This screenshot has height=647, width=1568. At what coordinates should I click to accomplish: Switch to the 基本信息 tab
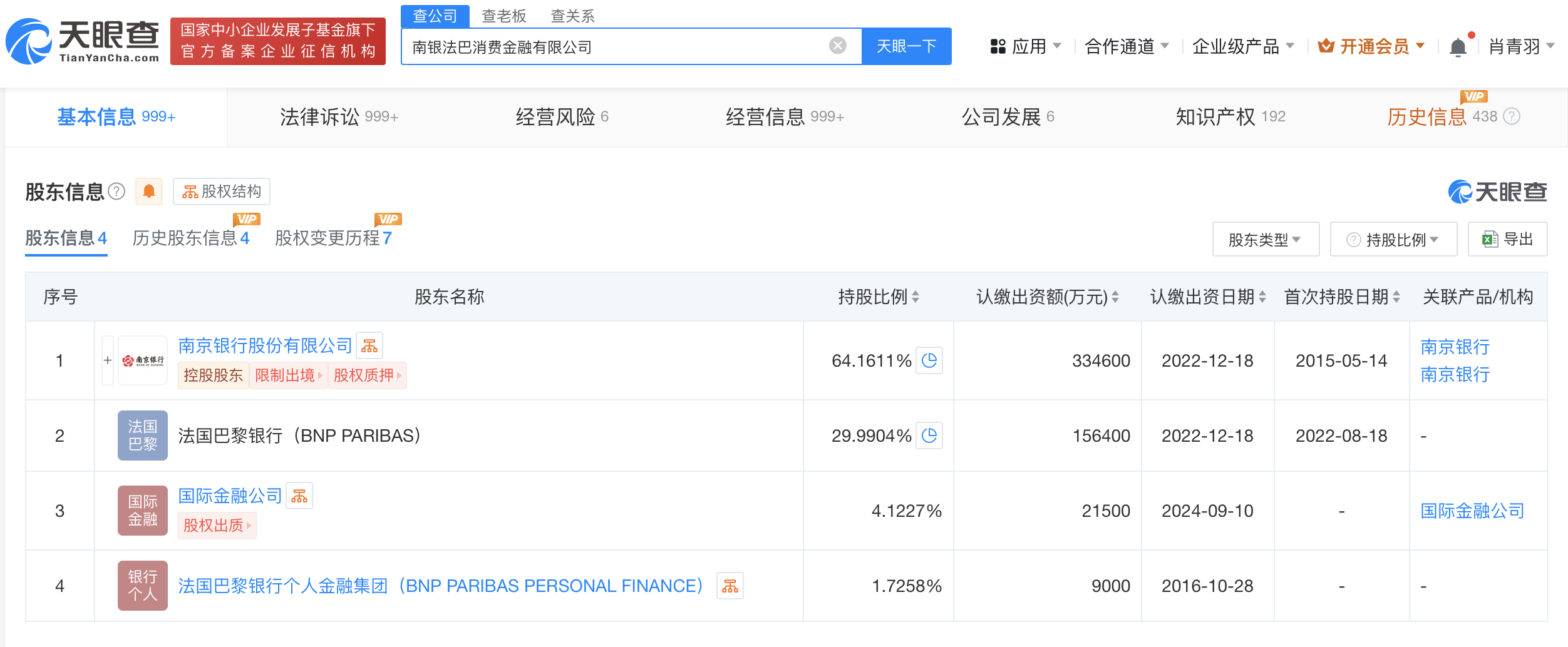(116, 117)
